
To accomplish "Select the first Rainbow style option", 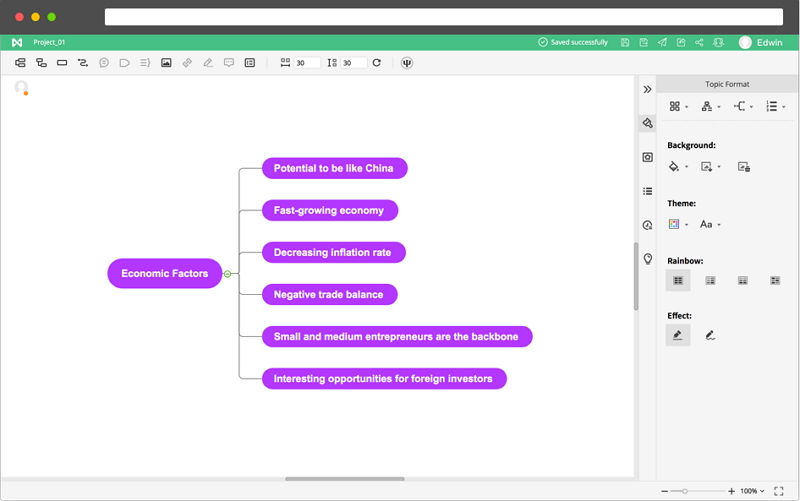I will 678,281.
